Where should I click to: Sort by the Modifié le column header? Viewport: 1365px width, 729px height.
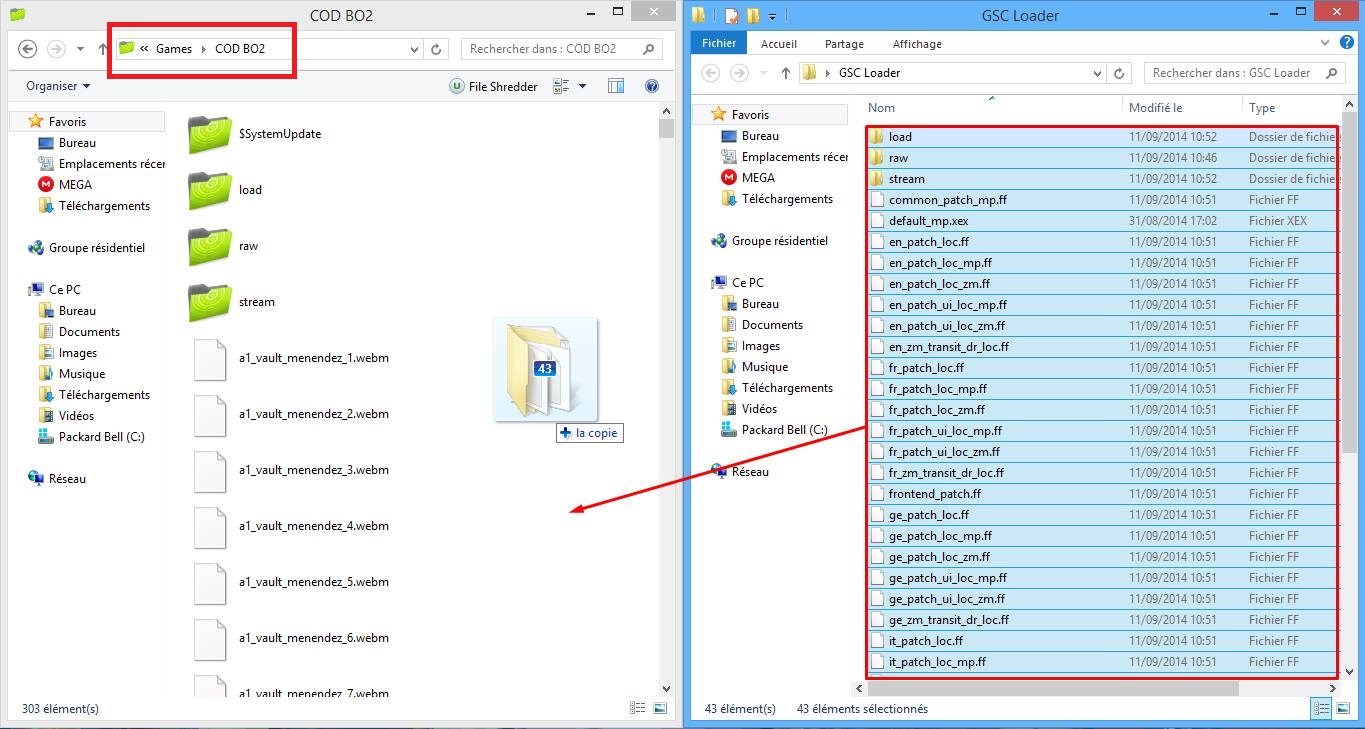1155,108
